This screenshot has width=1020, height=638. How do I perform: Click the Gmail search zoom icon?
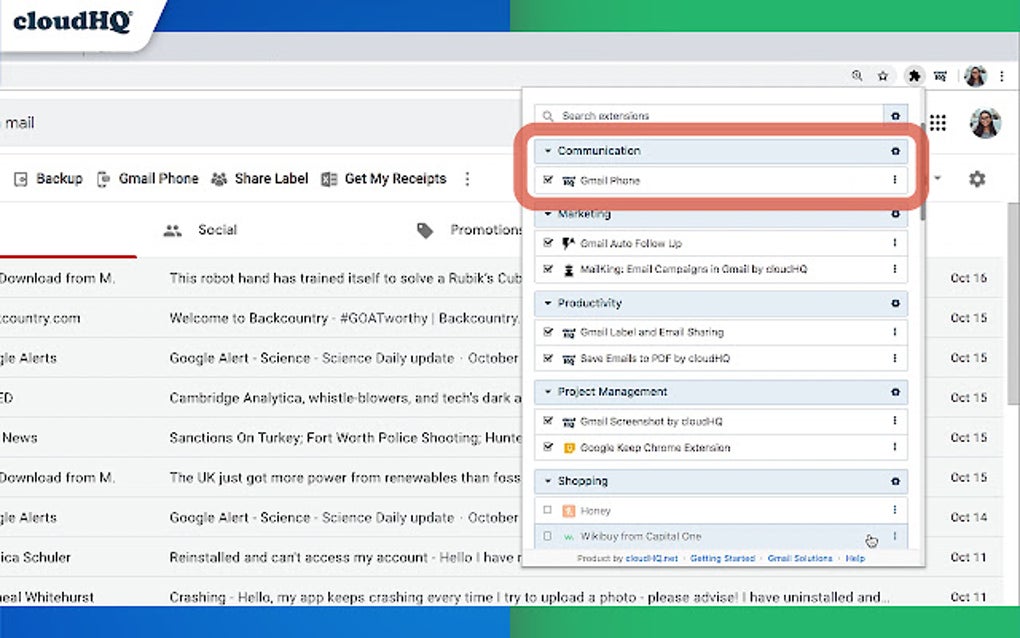[x=857, y=75]
